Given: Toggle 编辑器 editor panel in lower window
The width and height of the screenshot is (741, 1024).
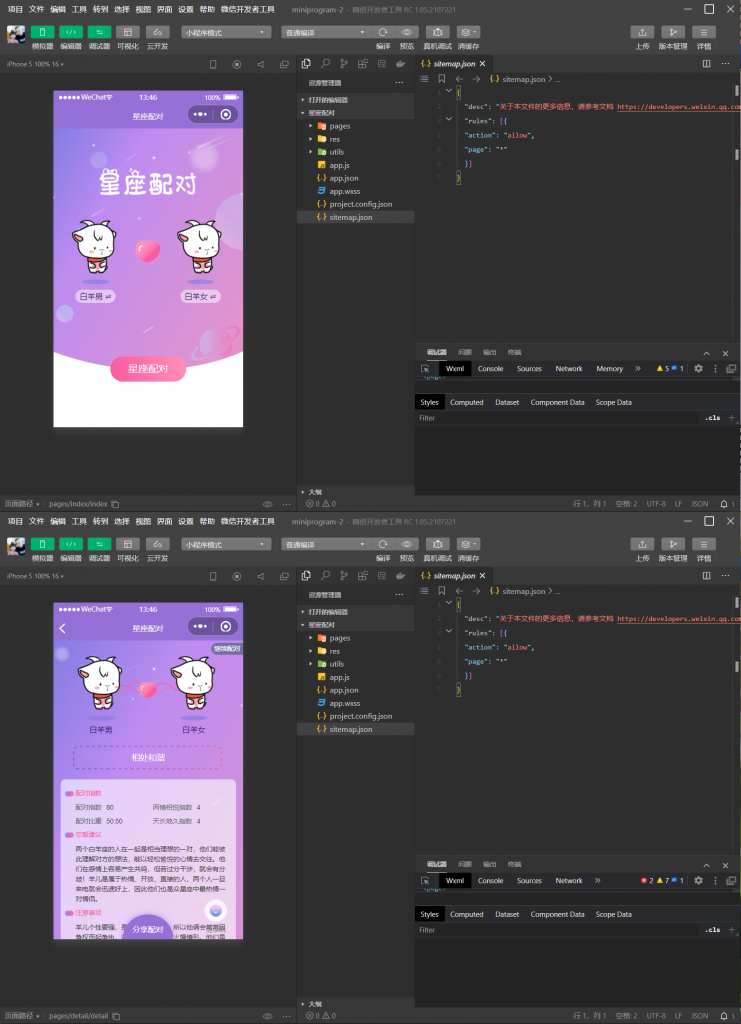Looking at the screenshot, I should [71, 544].
